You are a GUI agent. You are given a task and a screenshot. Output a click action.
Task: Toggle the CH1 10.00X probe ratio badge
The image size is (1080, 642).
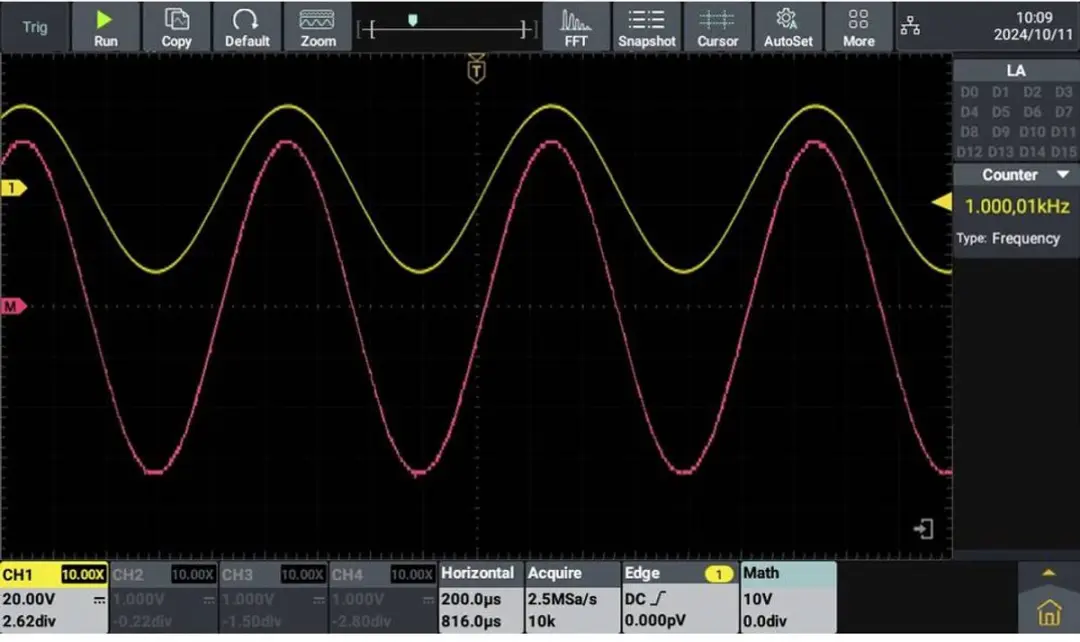point(83,574)
